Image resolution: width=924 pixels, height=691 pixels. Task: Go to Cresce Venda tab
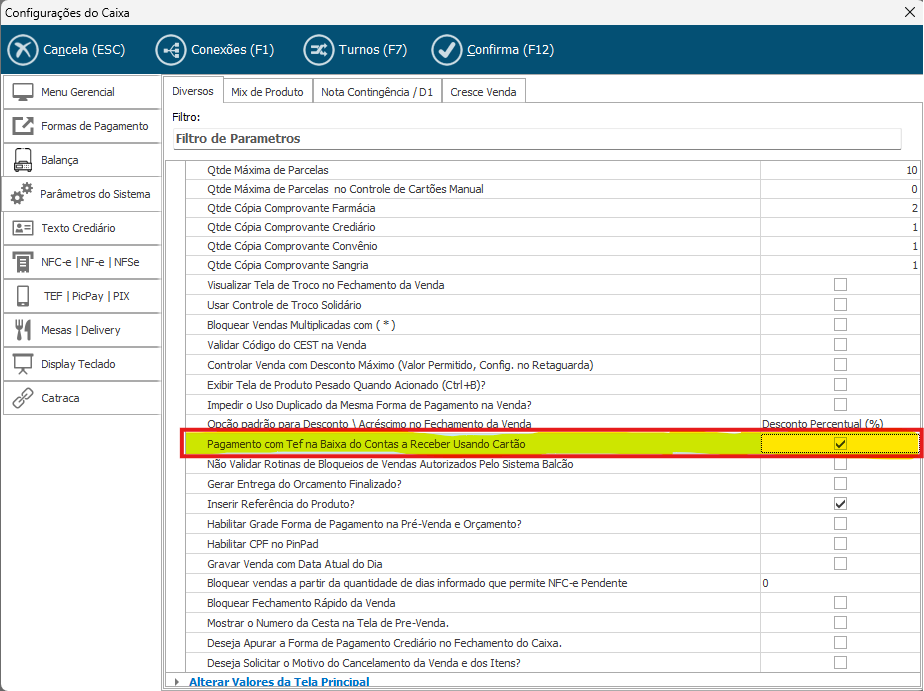483,92
